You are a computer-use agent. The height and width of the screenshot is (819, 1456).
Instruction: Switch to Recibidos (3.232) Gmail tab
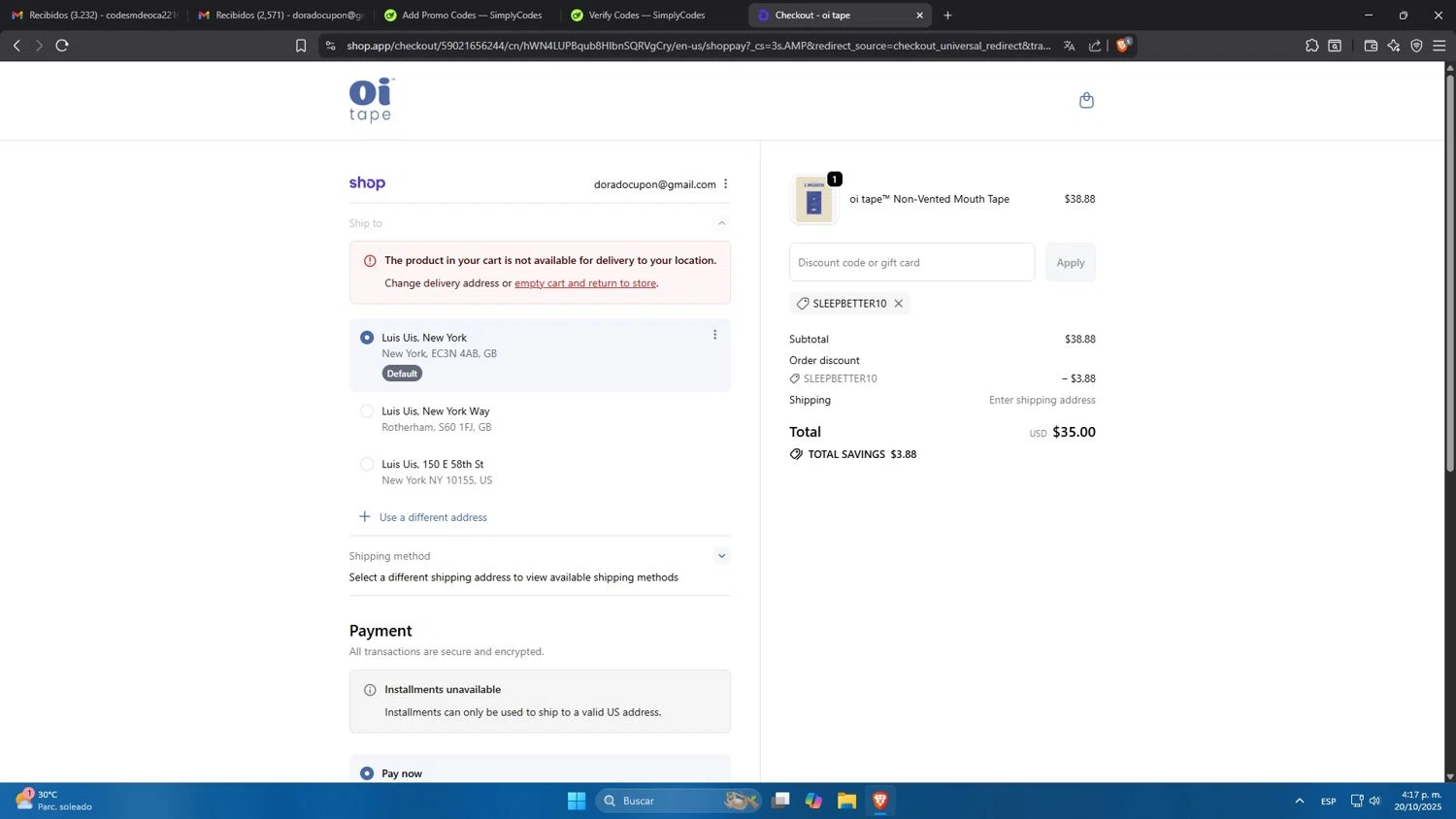94,16
